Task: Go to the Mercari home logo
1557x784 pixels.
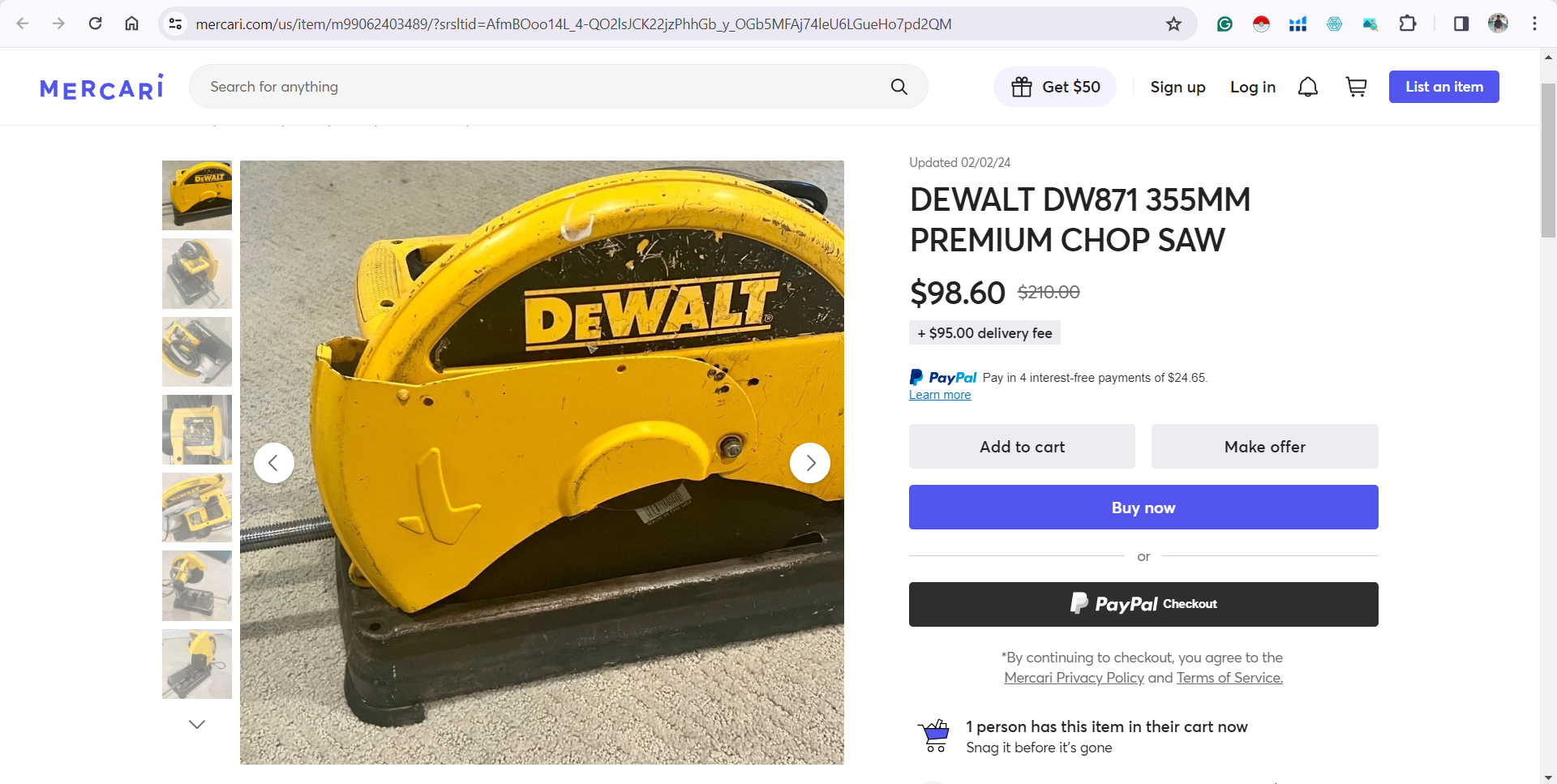Action: point(102,87)
